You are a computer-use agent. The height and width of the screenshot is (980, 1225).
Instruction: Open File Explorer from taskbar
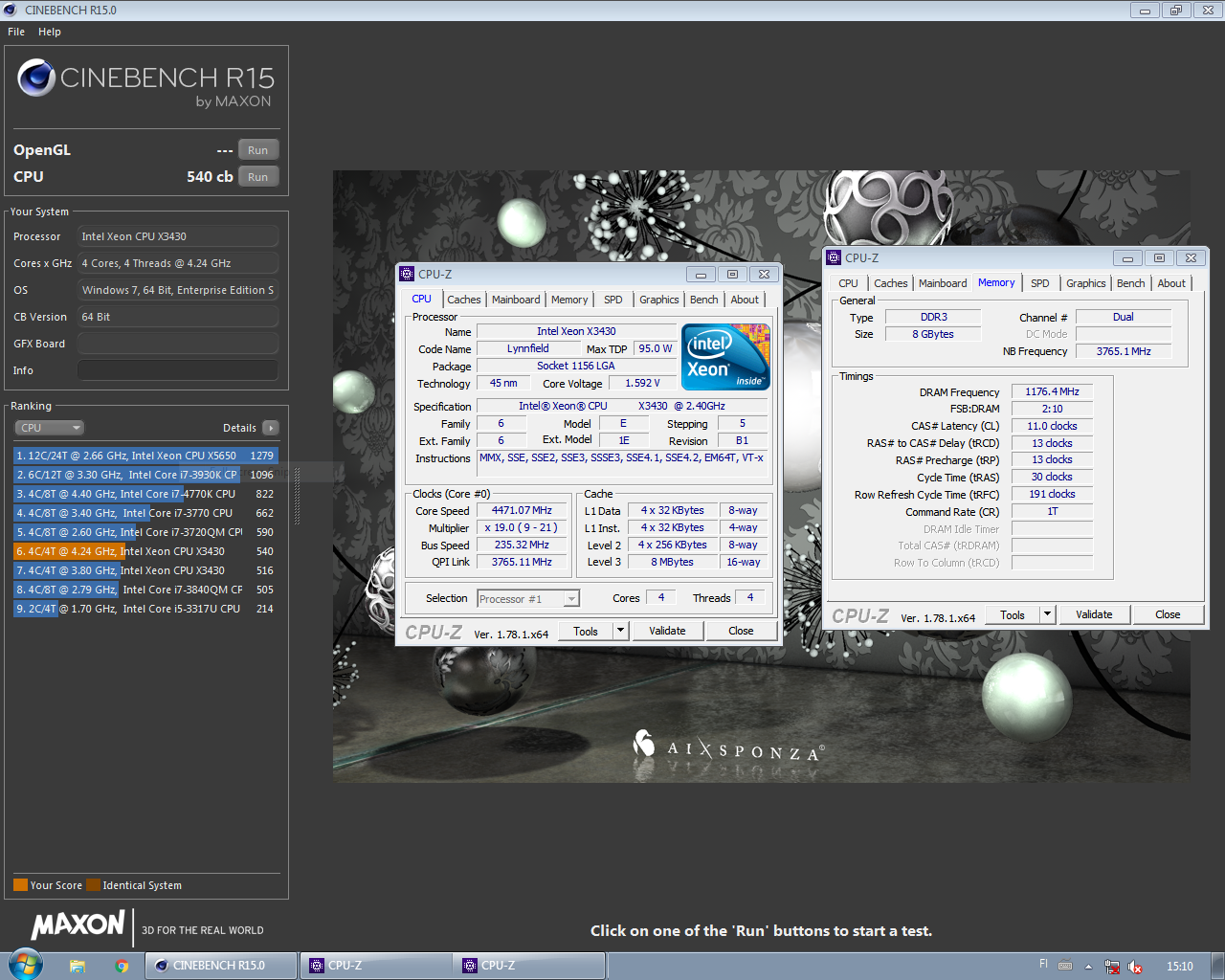[78, 966]
